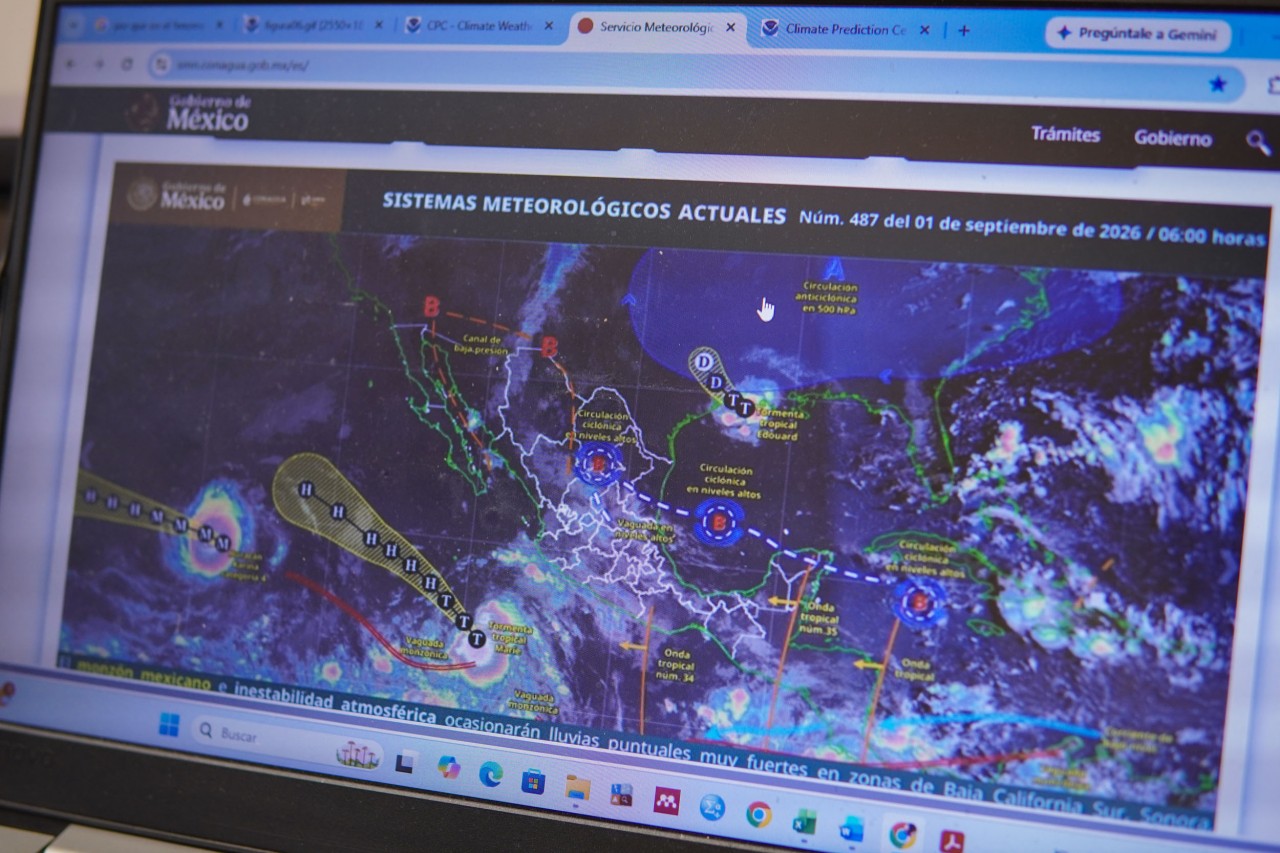Click the Tormenta tropical Marie label

click(x=508, y=639)
